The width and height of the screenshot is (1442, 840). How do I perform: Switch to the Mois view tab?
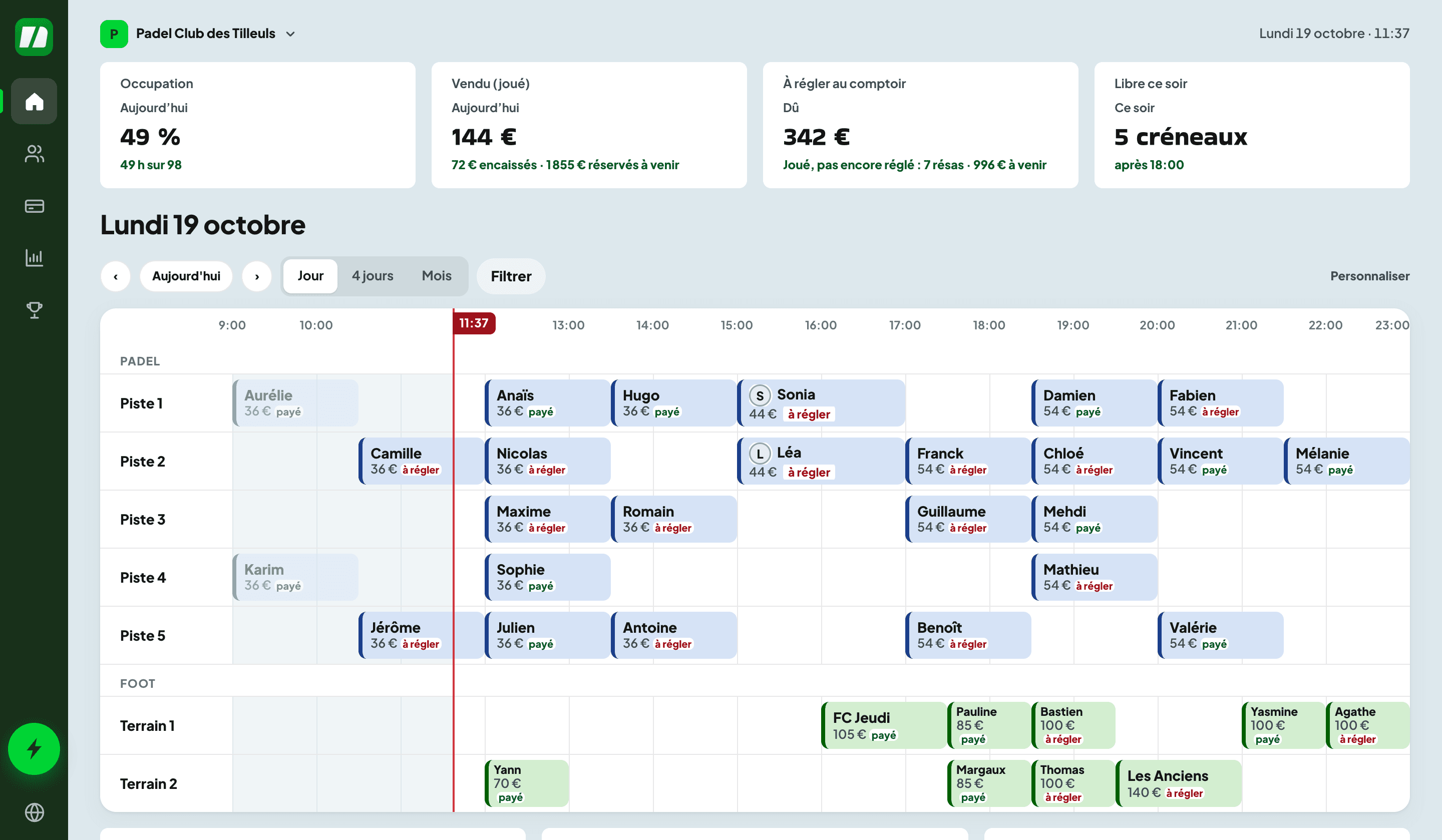[x=437, y=276]
